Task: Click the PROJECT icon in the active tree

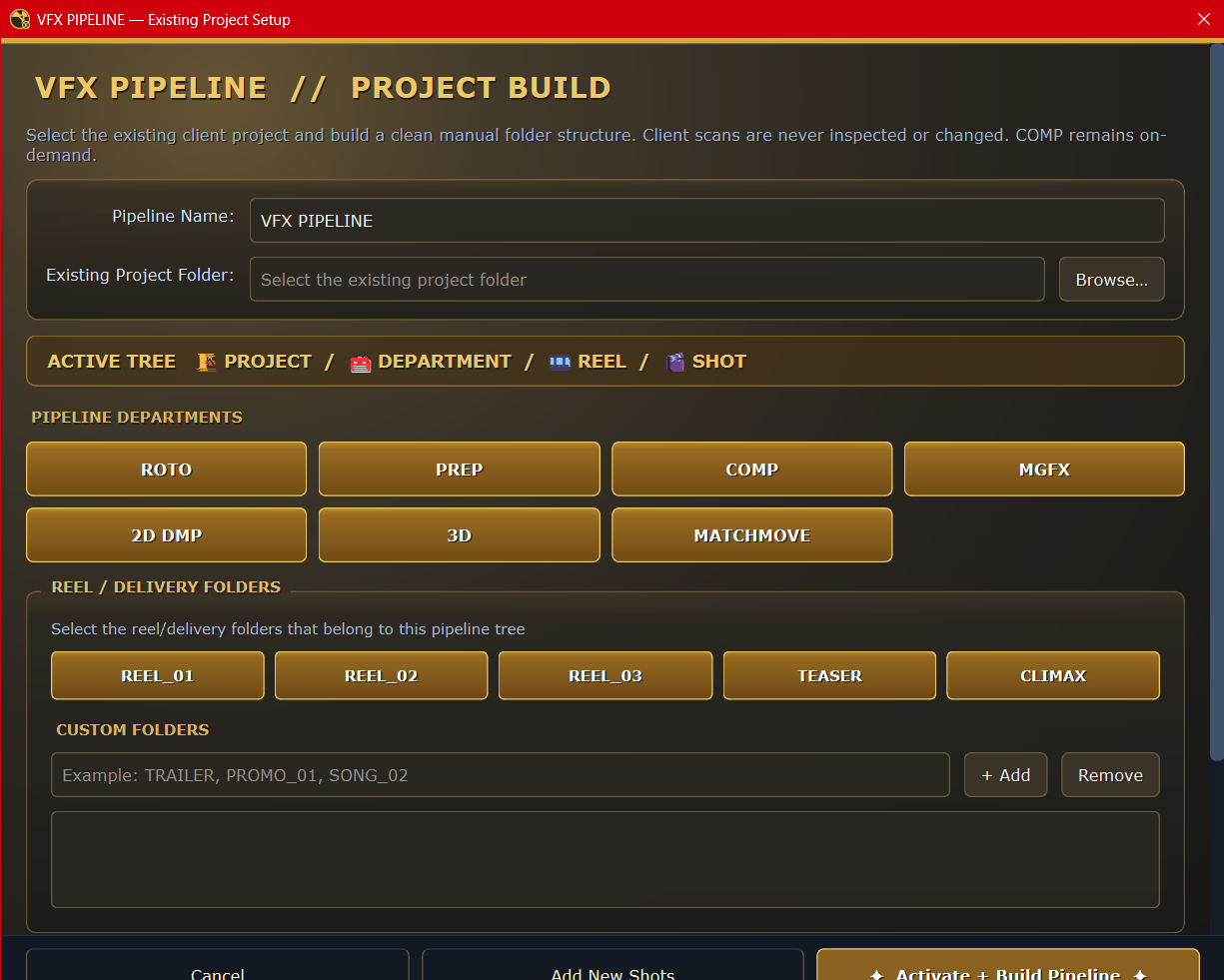Action: tap(207, 362)
